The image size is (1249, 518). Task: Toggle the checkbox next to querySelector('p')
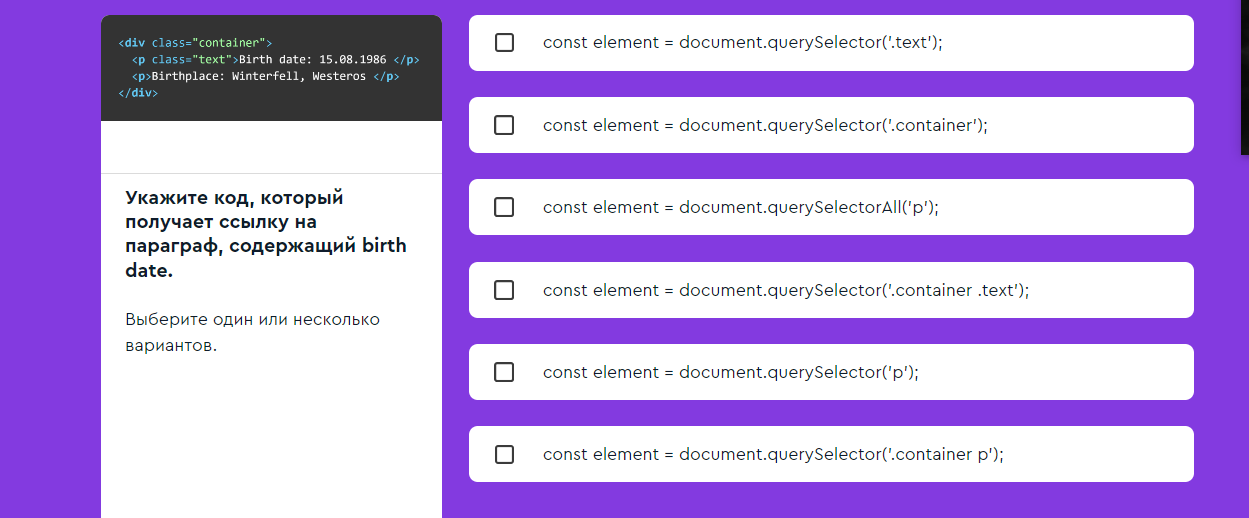coord(505,372)
